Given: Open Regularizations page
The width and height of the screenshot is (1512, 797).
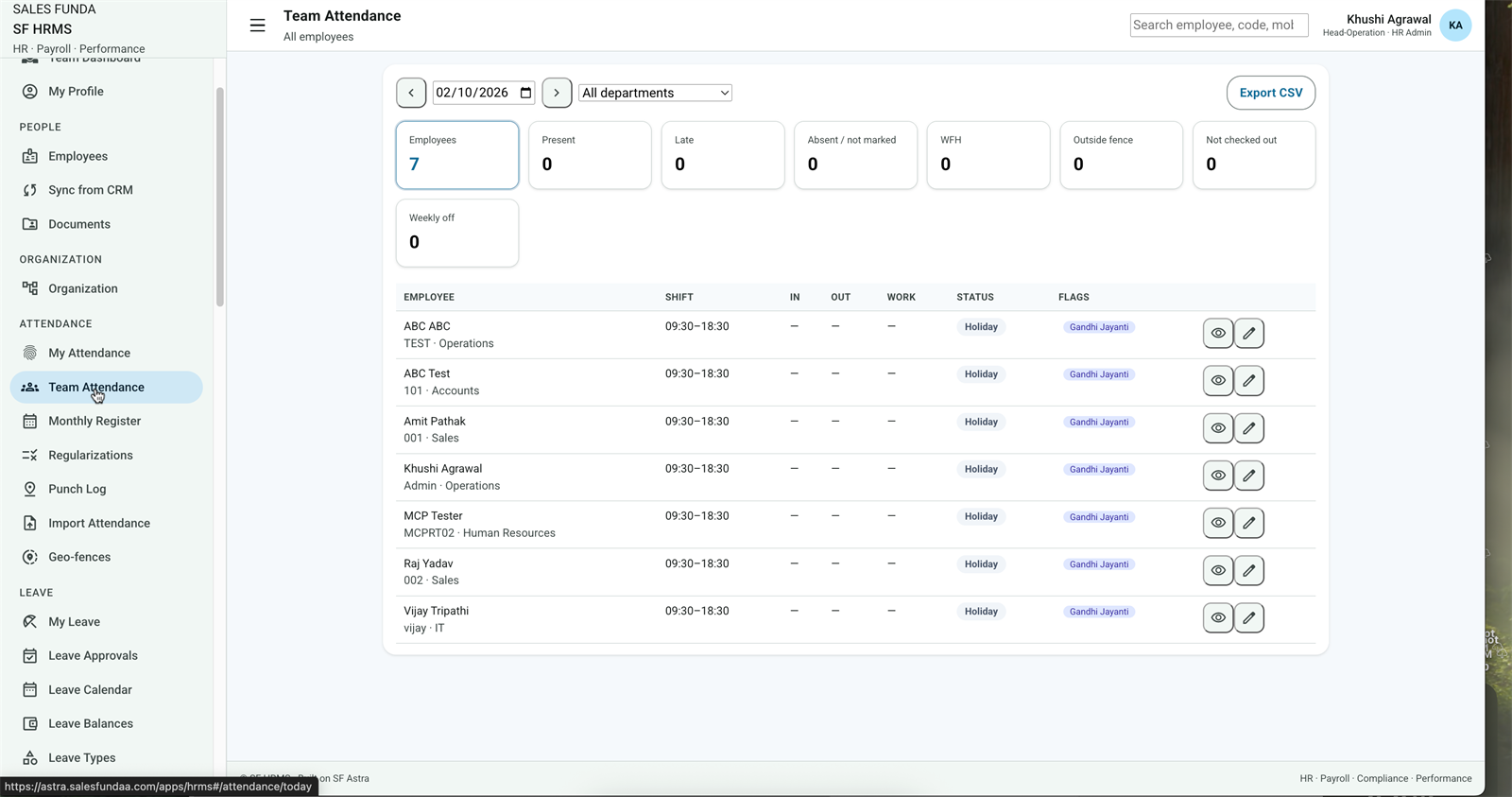Looking at the screenshot, I should [107, 455].
